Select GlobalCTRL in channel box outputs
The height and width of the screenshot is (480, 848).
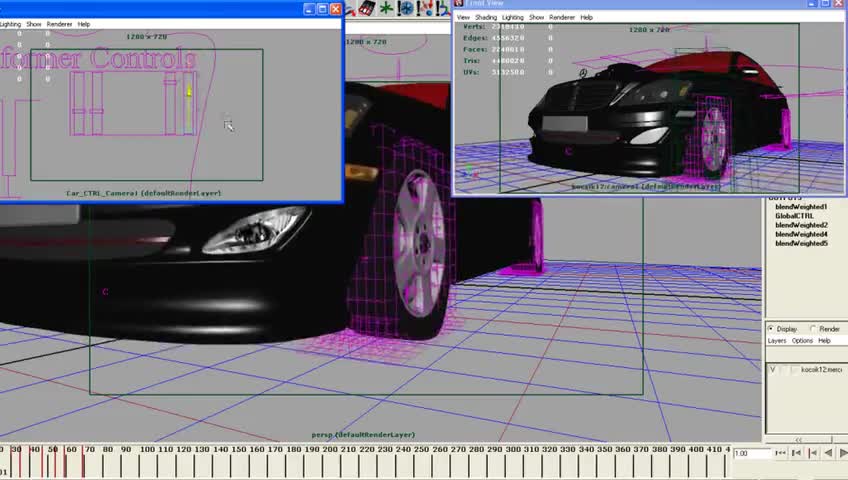(794, 216)
